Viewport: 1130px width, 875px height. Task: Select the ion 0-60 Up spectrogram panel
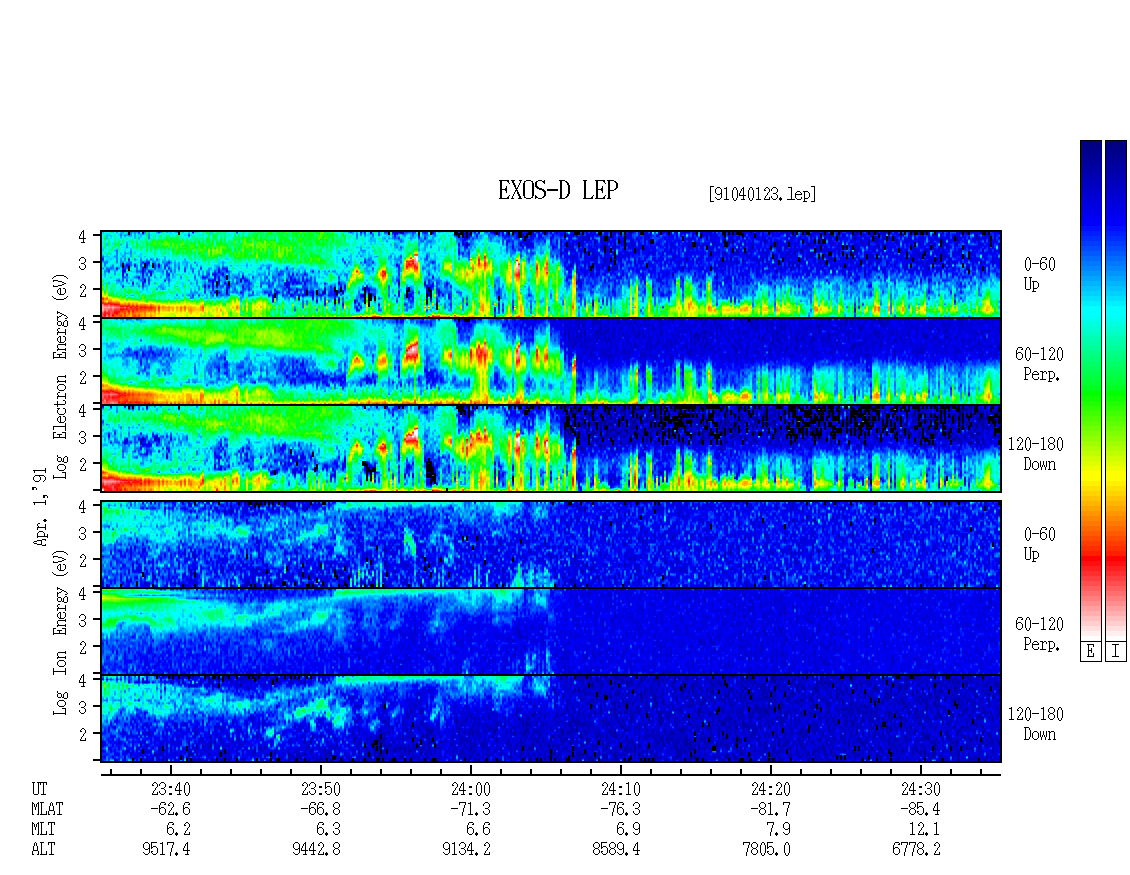click(551, 544)
